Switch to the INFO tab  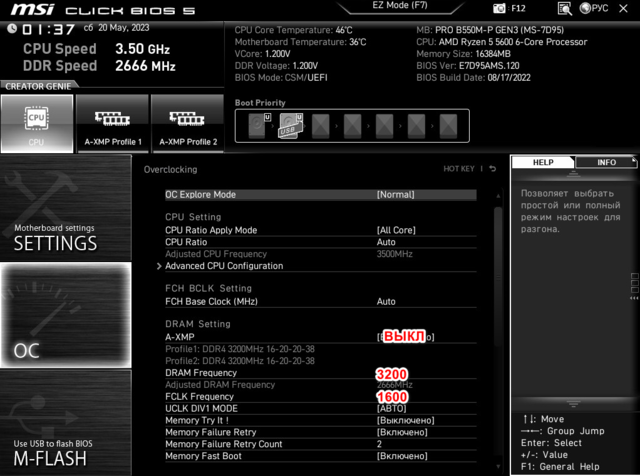(x=606, y=162)
